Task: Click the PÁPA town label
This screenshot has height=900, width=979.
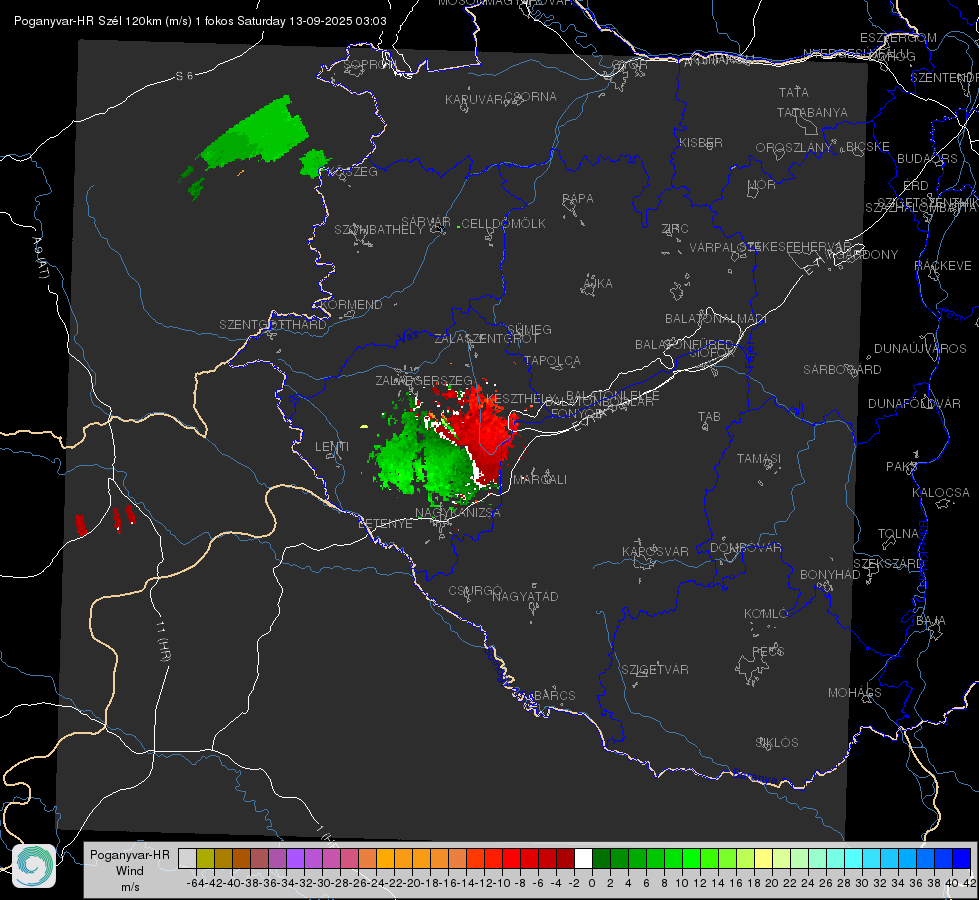Action: tap(578, 199)
